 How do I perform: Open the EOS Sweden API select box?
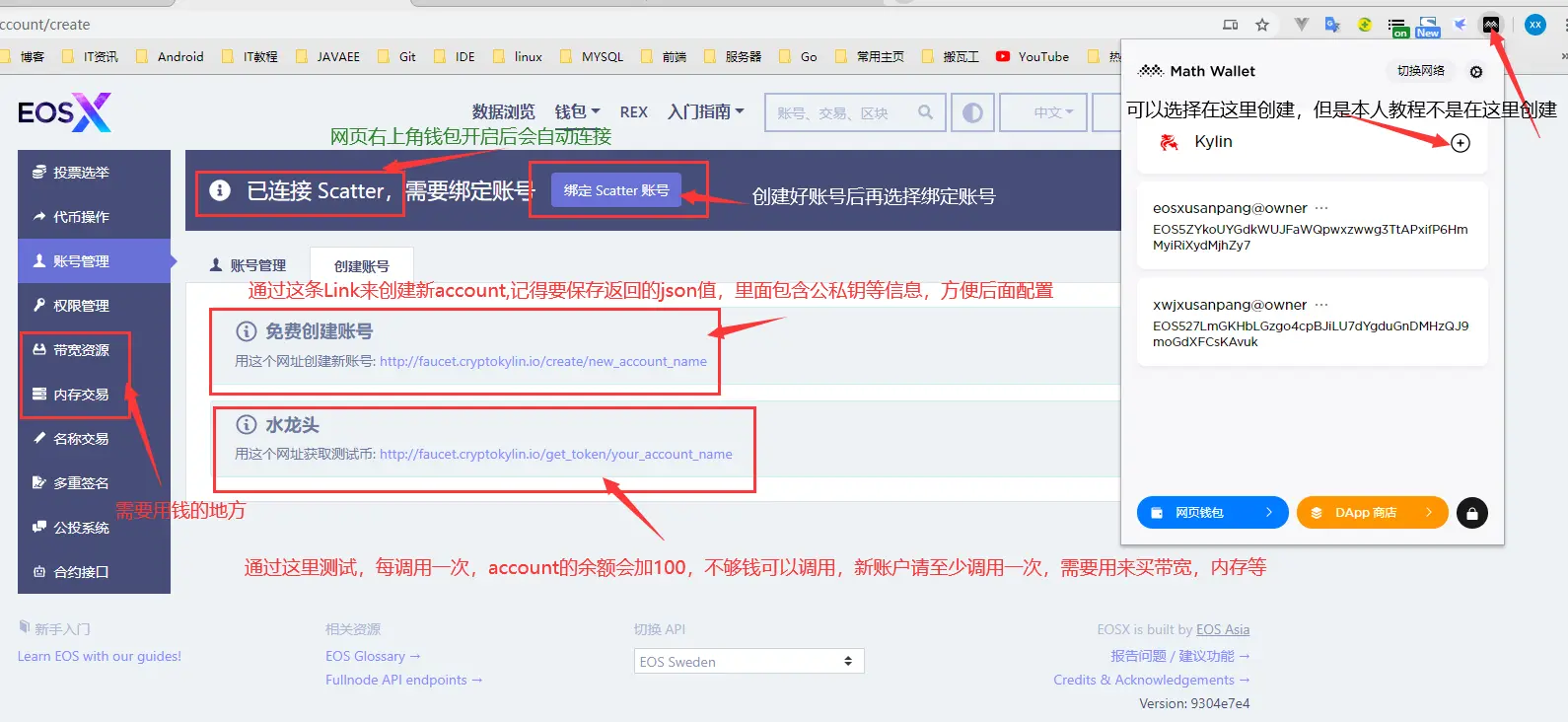(x=749, y=661)
